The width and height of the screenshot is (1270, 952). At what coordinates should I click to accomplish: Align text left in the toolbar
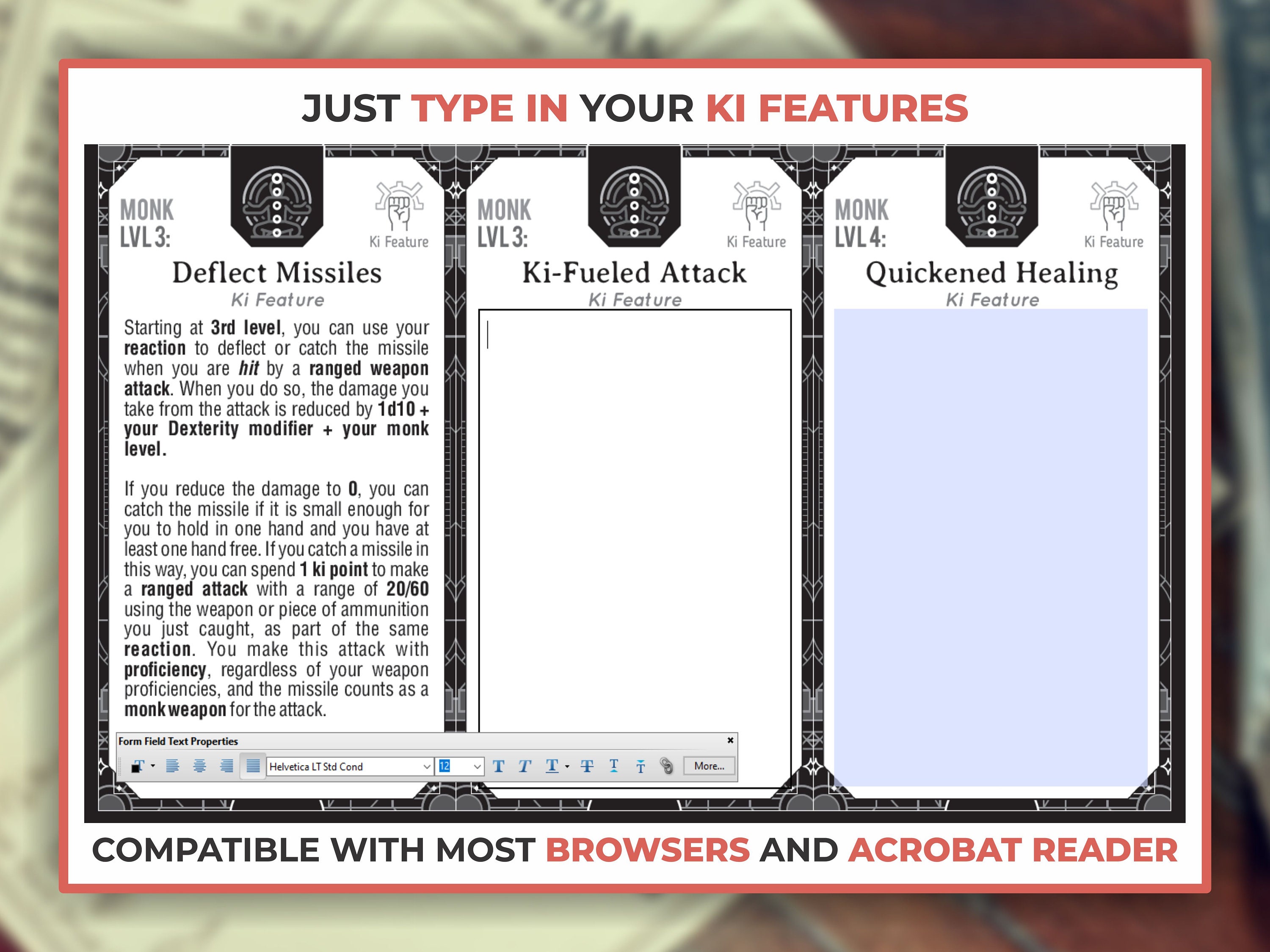172,765
